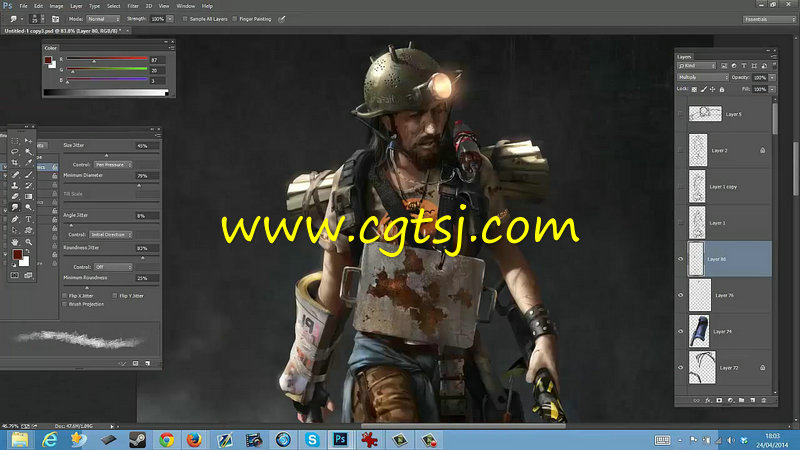The image size is (800, 450).
Task: Select the History Brush tool
Action: pos(29,185)
